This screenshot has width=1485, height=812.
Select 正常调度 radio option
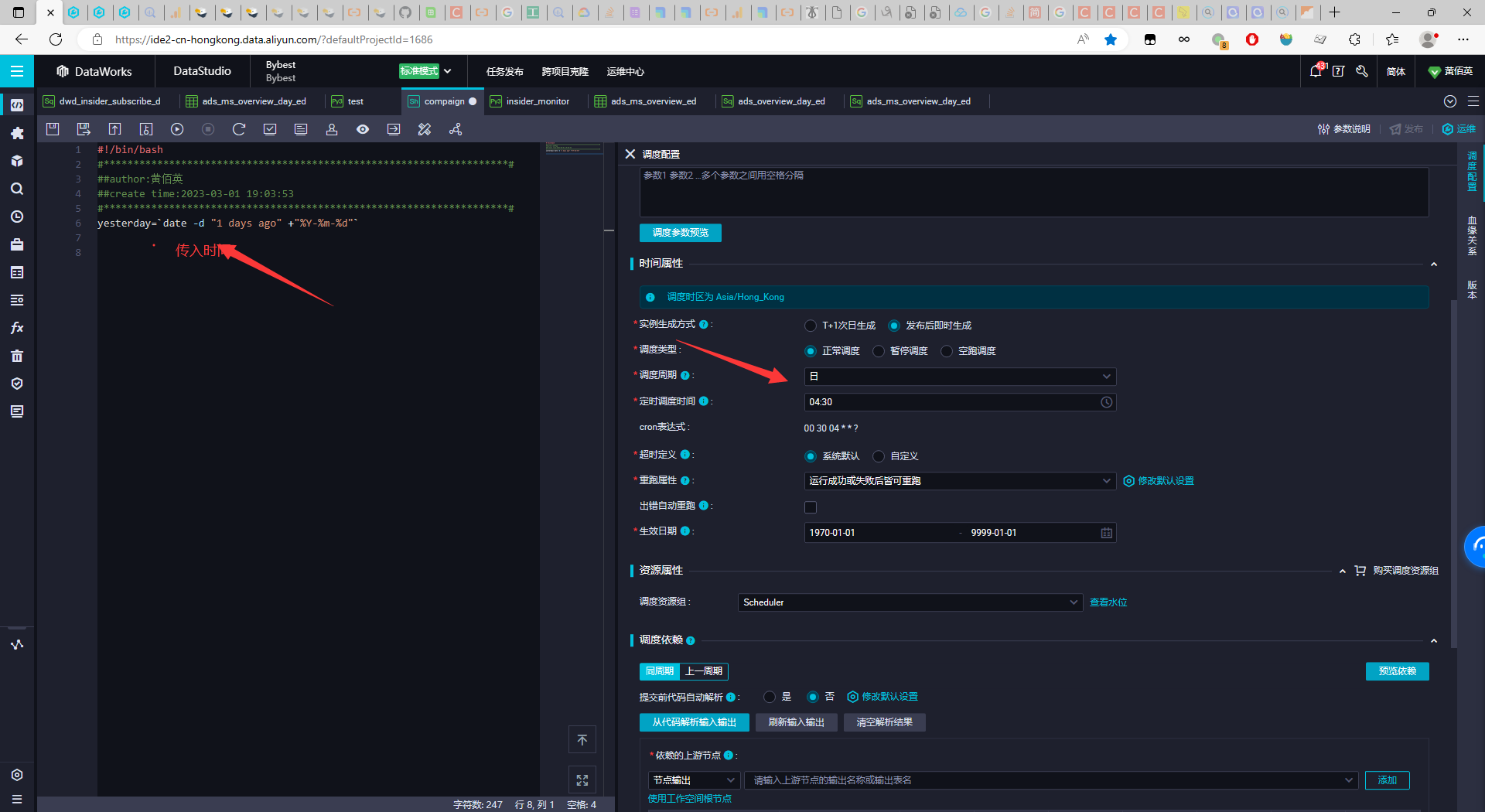[x=811, y=351]
